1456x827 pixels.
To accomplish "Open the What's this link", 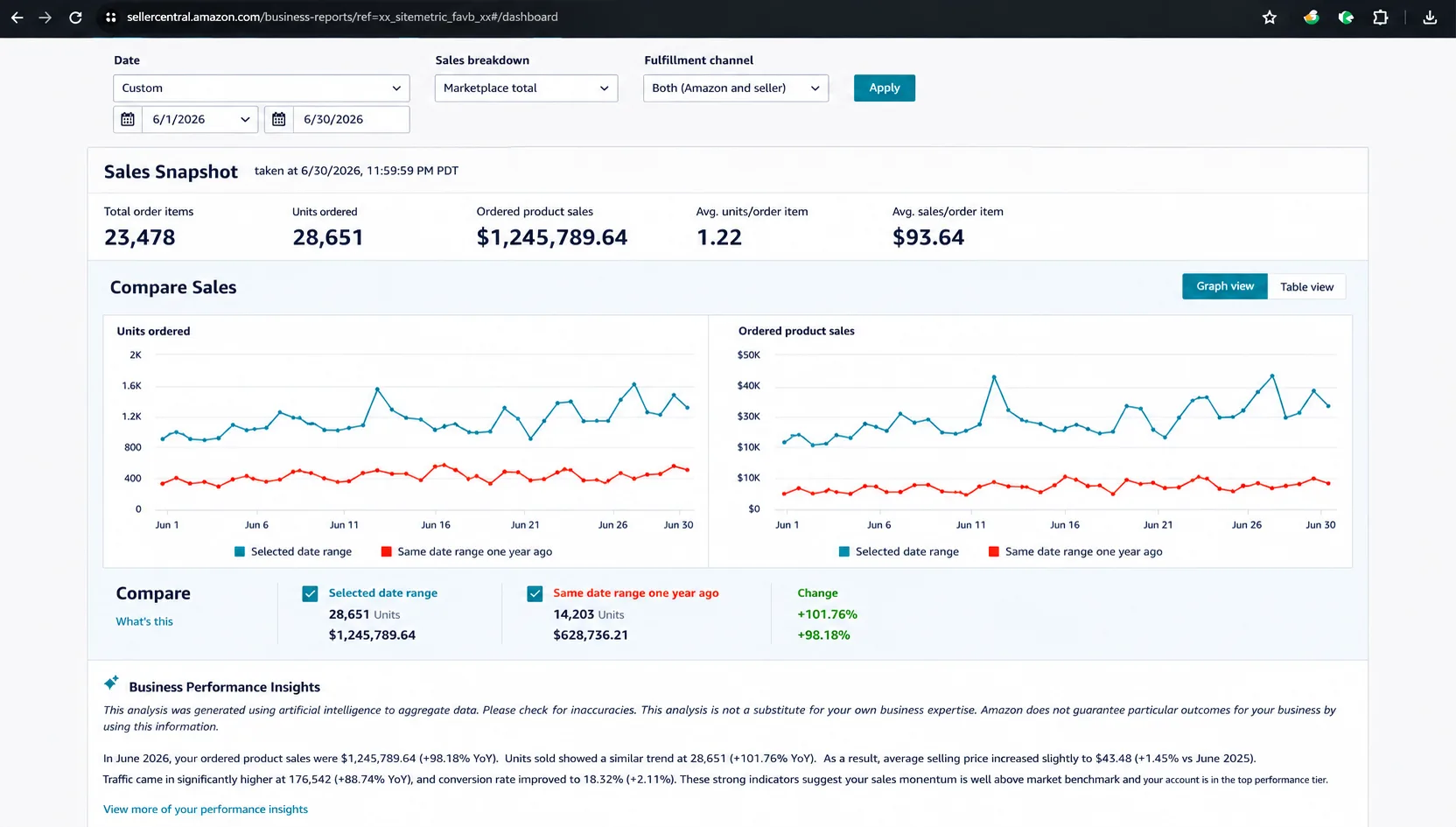I will (144, 621).
